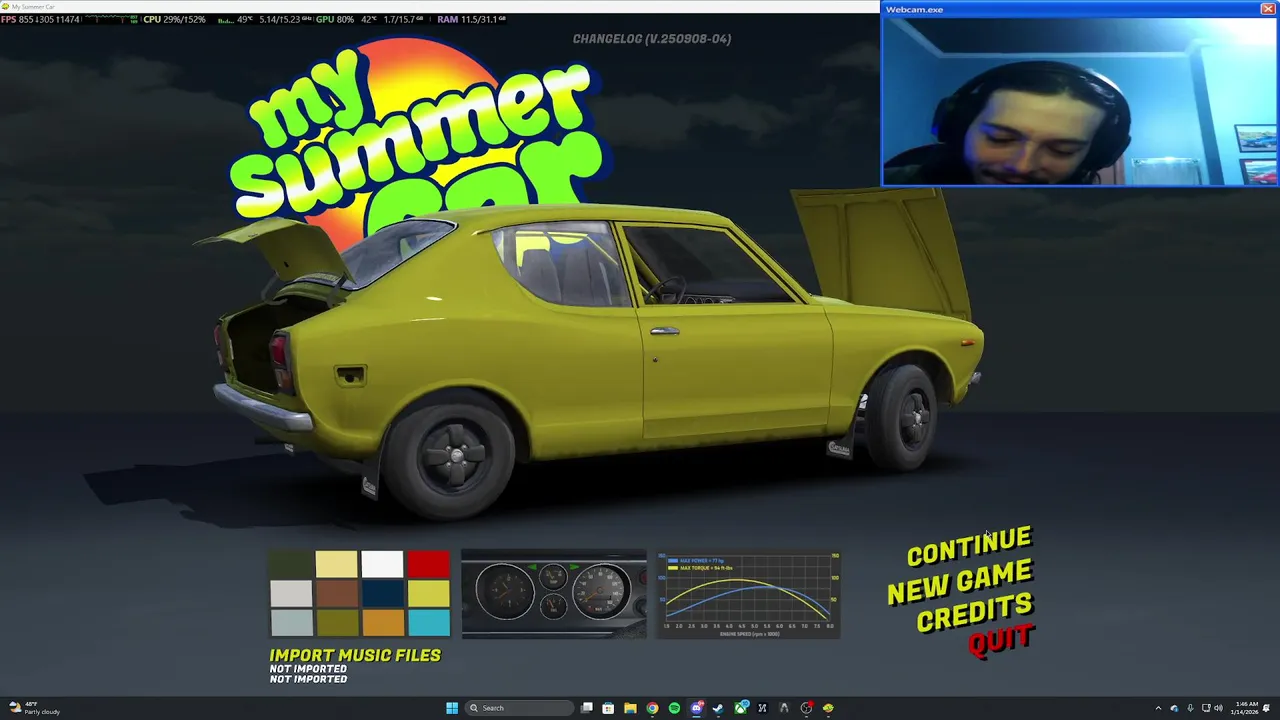Pick the red paint swatch
The height and width of the screenshot is (720, 1280).
pos(428,565)
